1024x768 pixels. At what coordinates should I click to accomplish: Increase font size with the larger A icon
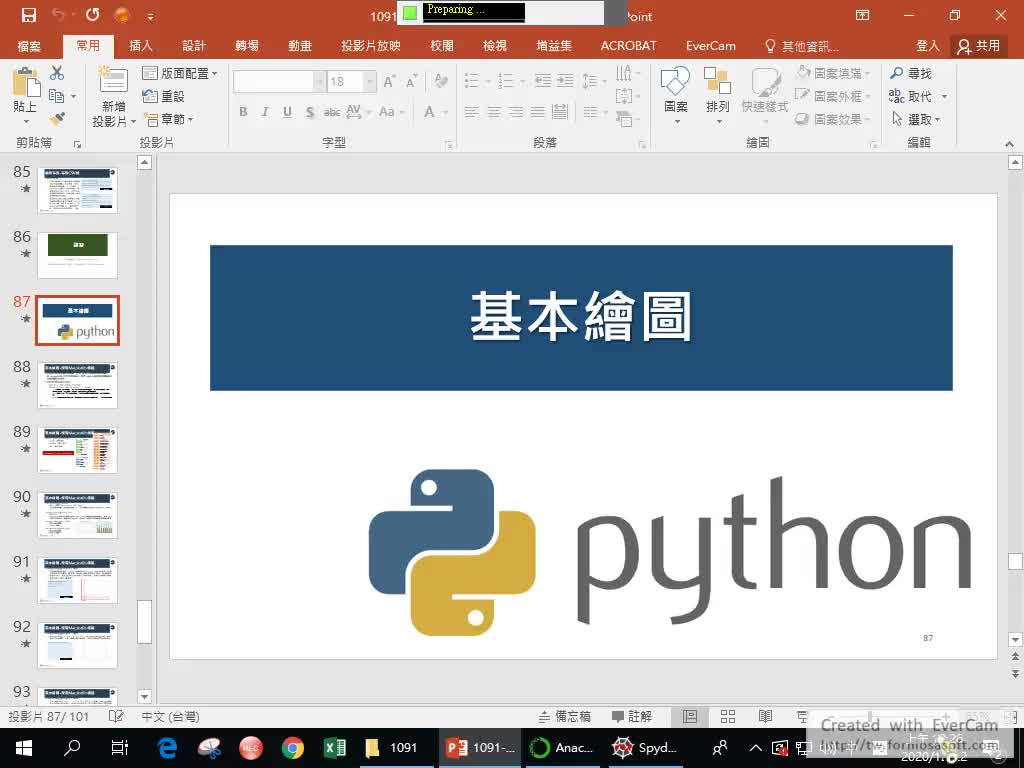point(389,82)
